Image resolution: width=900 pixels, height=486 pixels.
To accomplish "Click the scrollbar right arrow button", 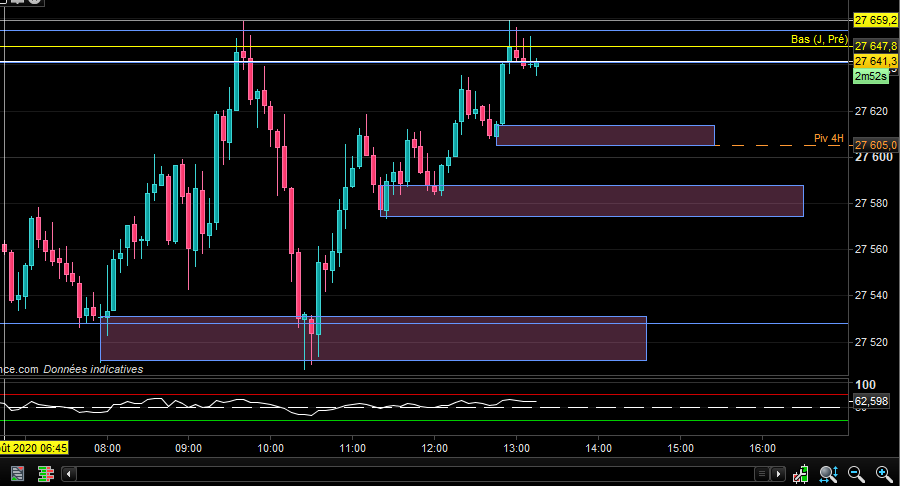I will pos(778,474).
